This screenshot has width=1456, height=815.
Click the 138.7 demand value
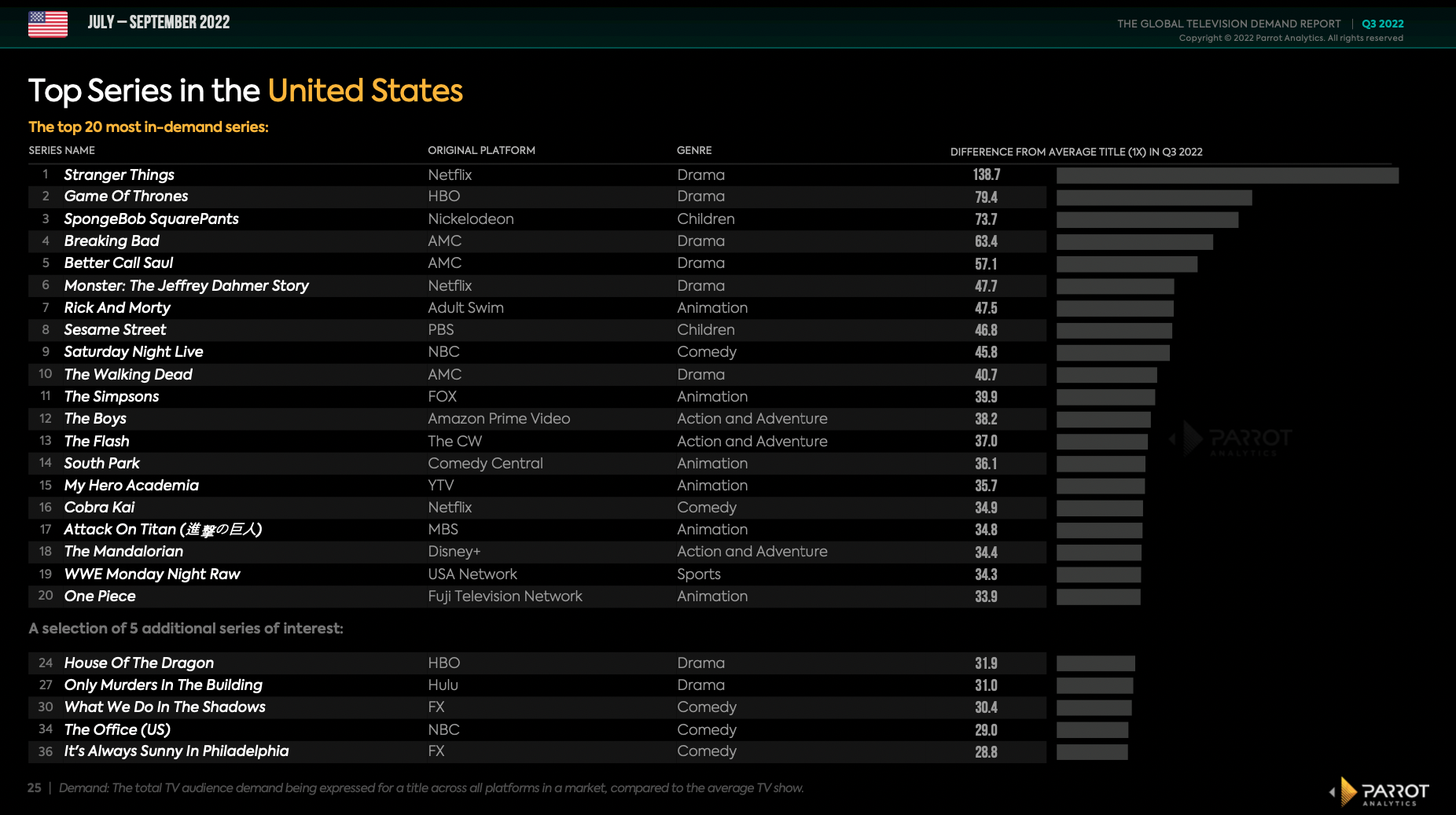pyautogui.click(x=987, y=174)
